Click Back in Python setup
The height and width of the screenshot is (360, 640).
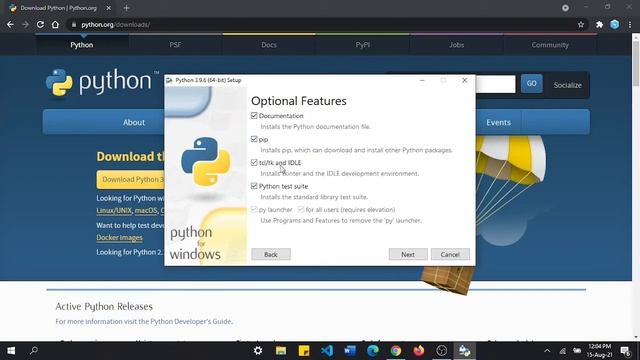pyautogui.click(x=271, y=254)
